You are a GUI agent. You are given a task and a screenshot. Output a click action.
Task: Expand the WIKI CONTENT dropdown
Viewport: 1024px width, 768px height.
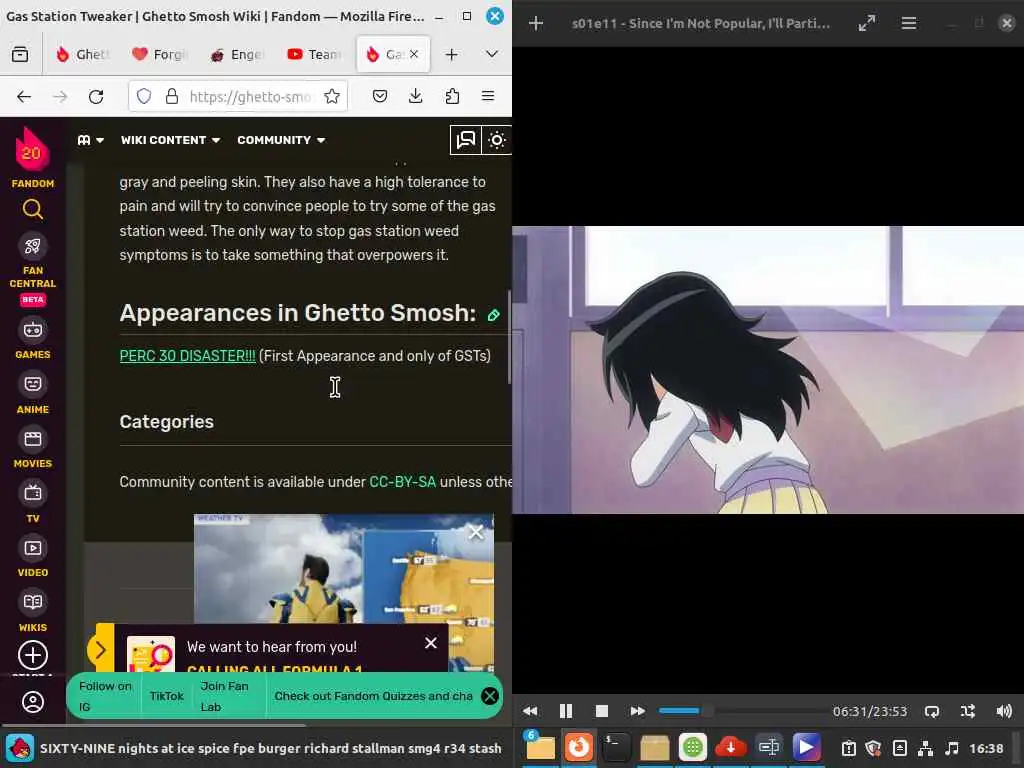click(170, 140)
